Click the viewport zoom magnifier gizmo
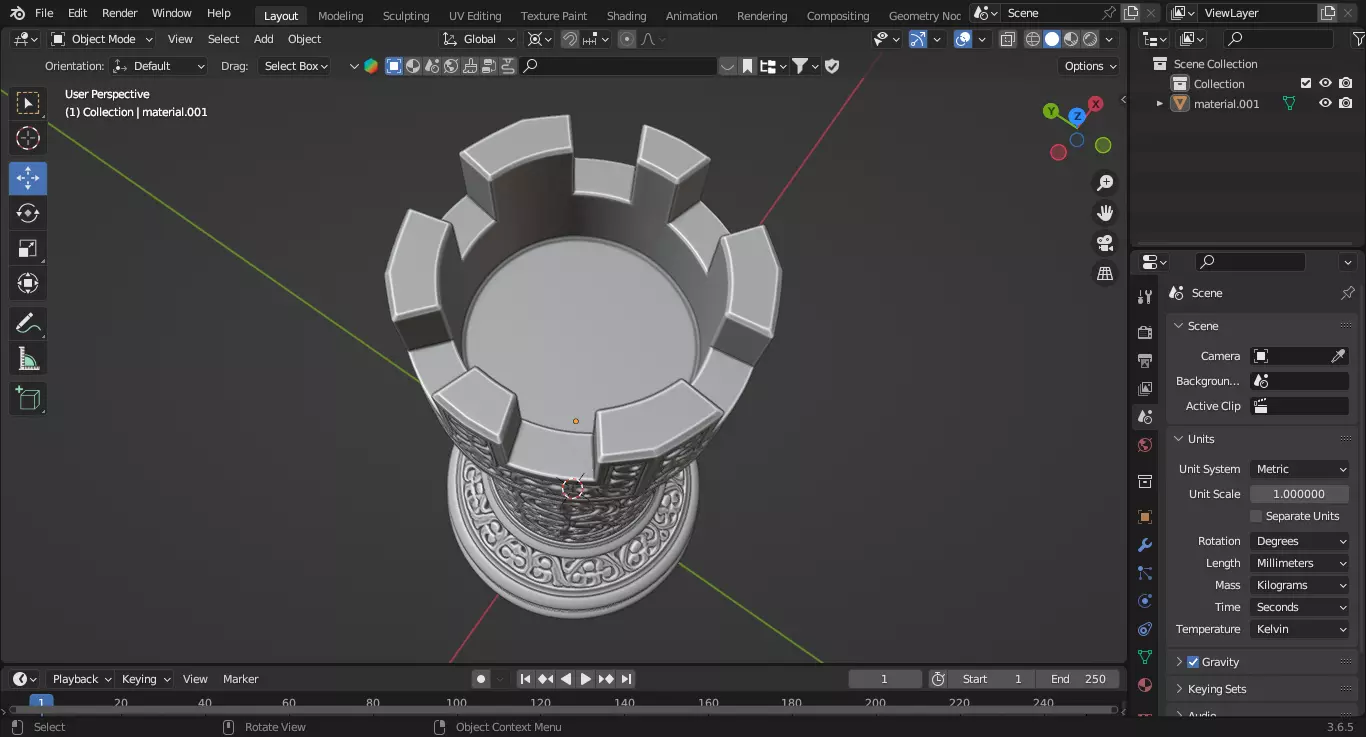This screenshot has width=1366, height=737. (x=1105, y=183)
